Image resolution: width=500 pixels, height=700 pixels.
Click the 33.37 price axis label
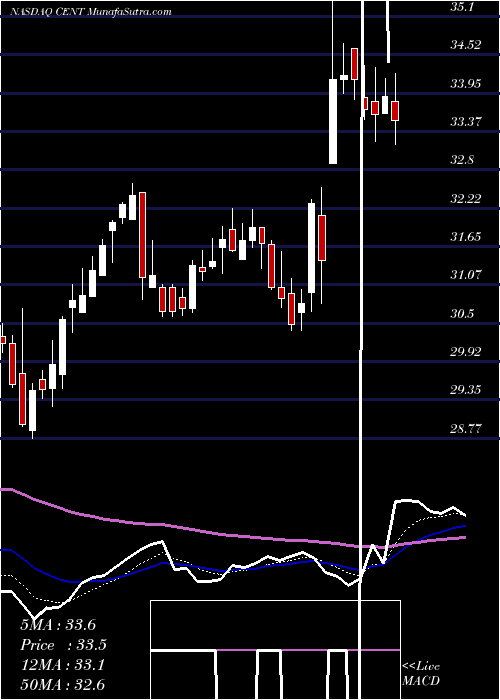466,122
